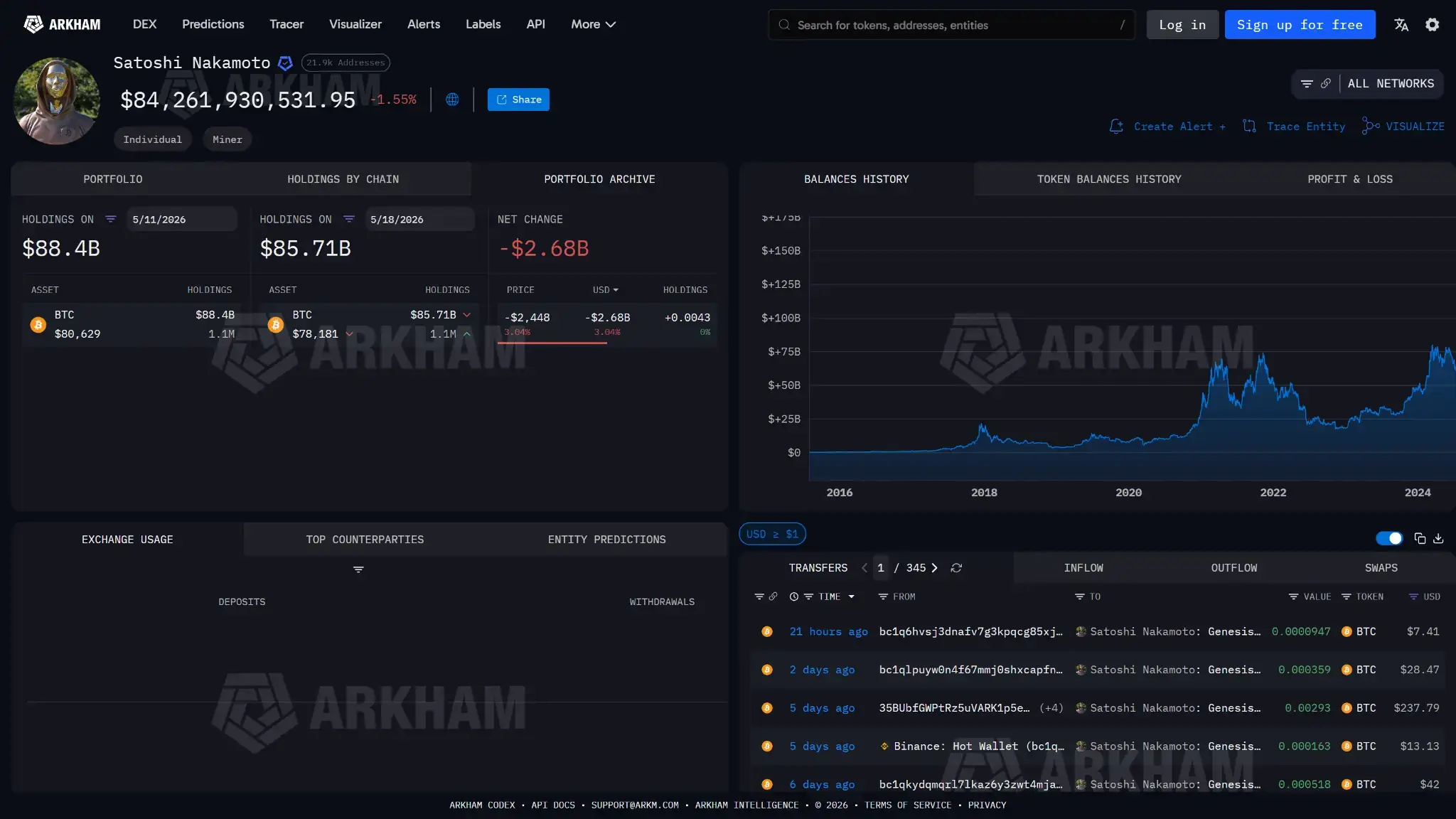Click the VISUALIZE graph icon
1456x819 pixels.
click(x=1371, y=127)
